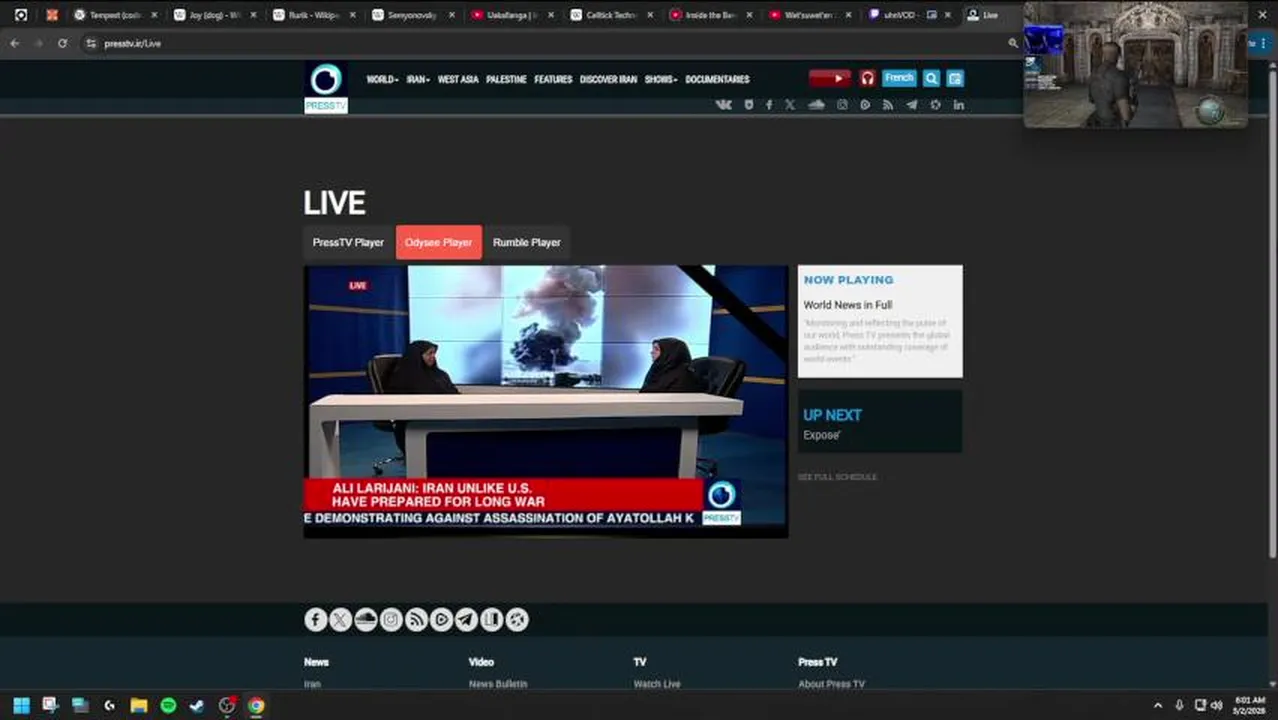Open the VK social icon in header
The height and width of the screenshot is (720, 1278).
723,105
